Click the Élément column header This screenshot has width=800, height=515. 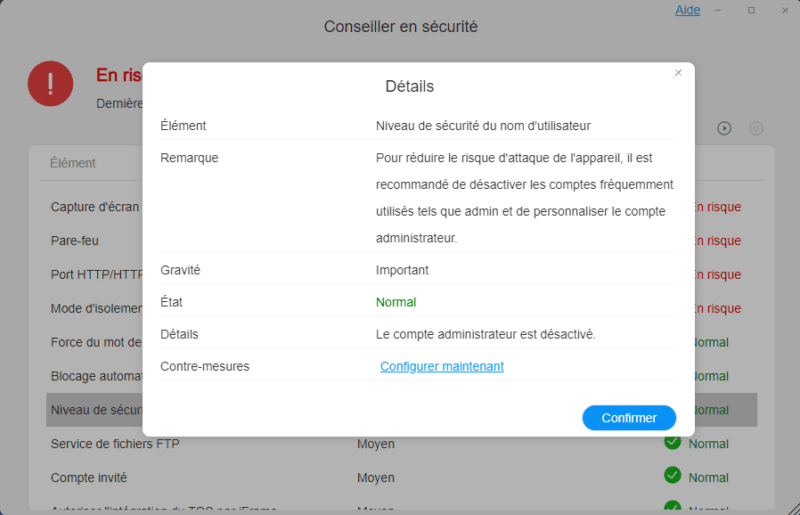73,163
